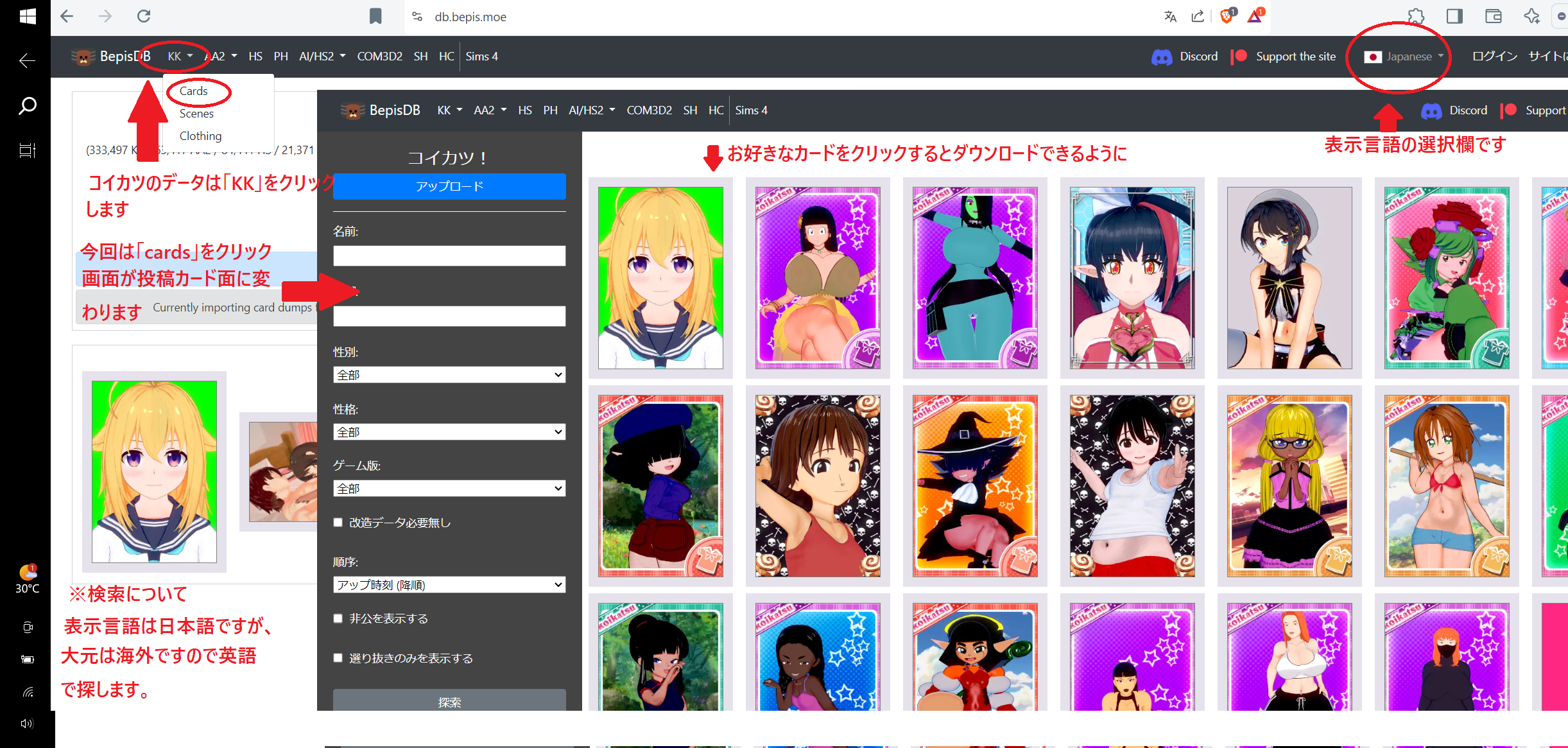This screenshot has height=748, width=1568.
Task: Go back with the browser back arrow
Action: pyautogui.click(x=67, y=16)
